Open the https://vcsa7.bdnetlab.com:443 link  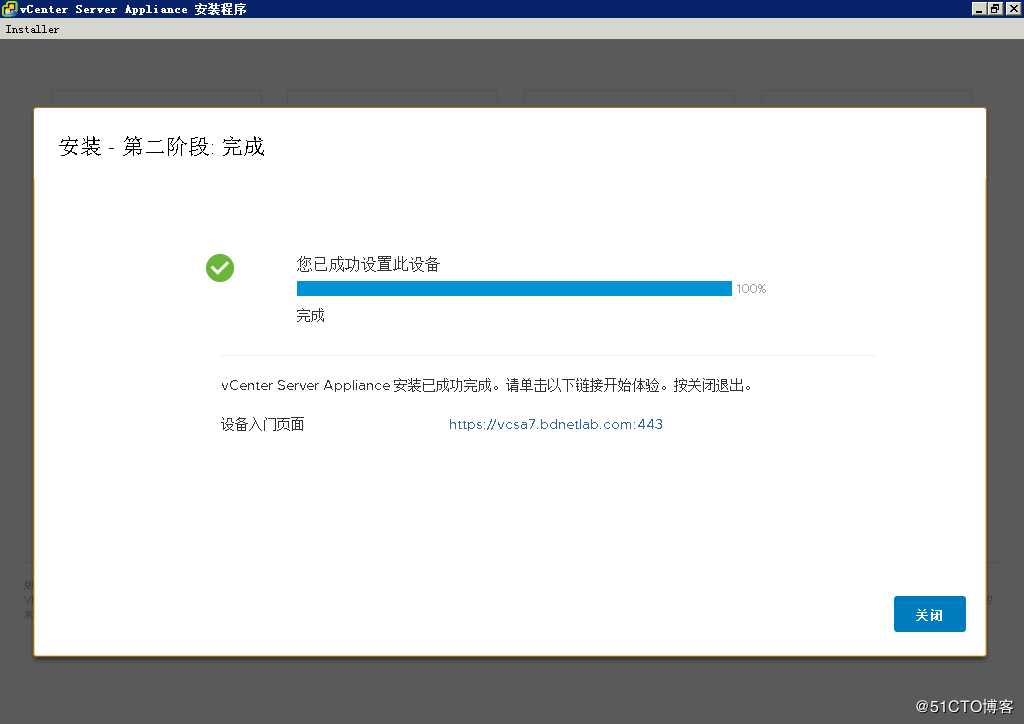pyautogui.click(x=556, y=424)
